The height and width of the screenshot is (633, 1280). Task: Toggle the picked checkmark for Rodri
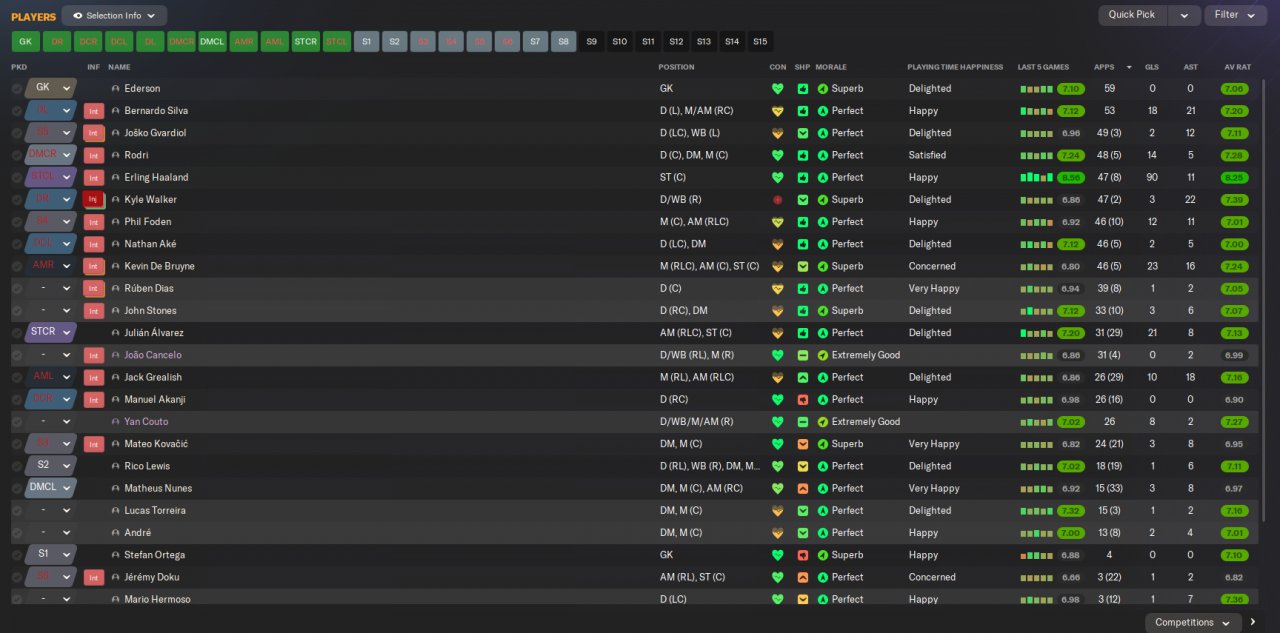[x=17, y=155]
